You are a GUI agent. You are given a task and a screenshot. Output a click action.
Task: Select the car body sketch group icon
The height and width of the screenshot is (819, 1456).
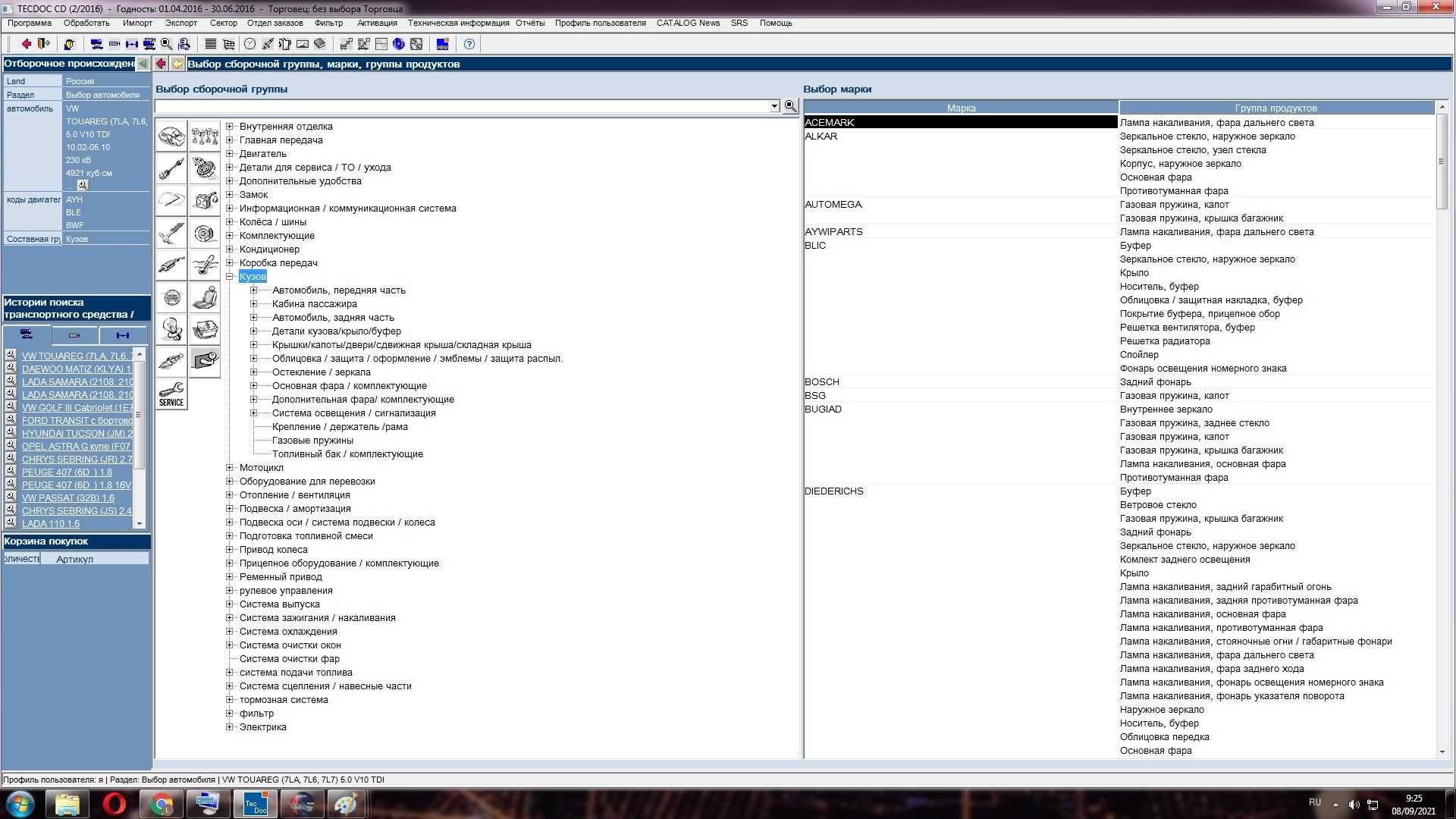172,136
